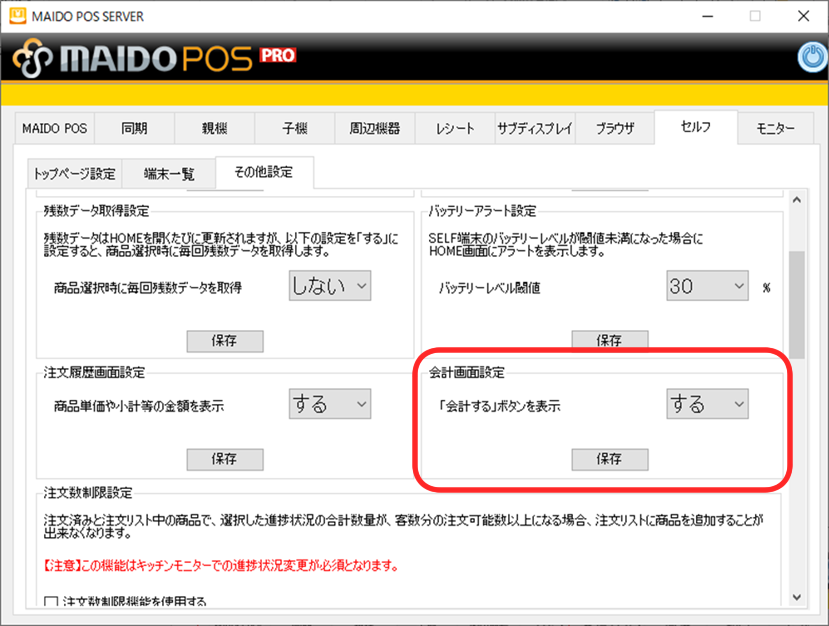Switch to the 周辺機器 tab
The image size is (829, 626).
(375, 128)
